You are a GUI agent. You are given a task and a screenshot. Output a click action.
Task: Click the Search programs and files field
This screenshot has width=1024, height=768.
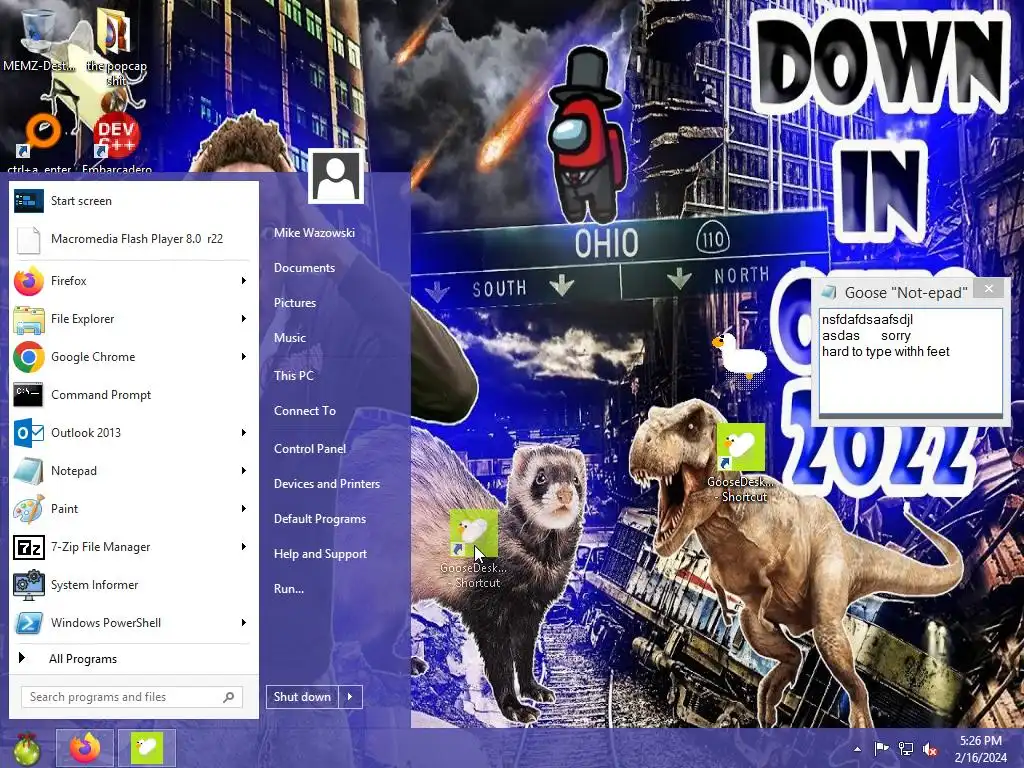[x=132, y=697]
